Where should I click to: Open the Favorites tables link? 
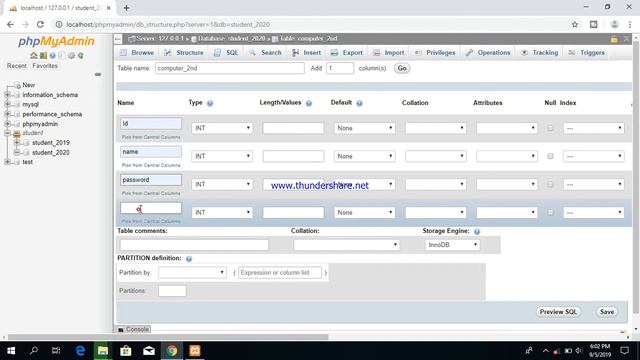(x=45, y=66)
